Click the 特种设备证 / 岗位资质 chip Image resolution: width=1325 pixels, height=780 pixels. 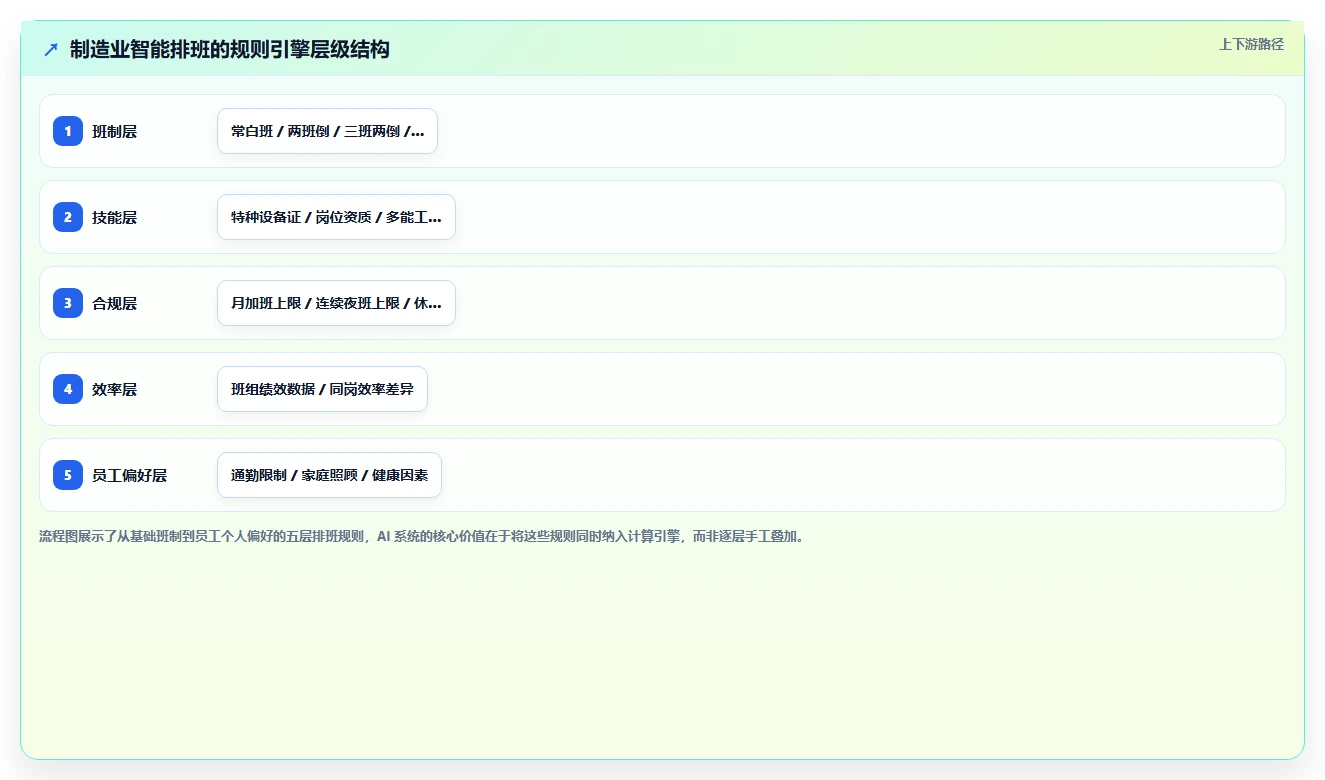[x=336, y=217]
